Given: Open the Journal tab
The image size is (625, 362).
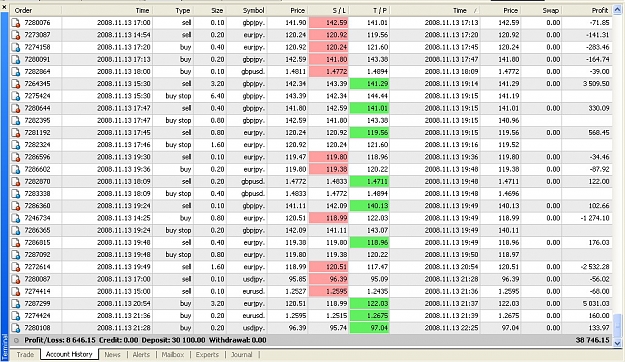Looking at the screenshot, I should [x=242, y=354].
